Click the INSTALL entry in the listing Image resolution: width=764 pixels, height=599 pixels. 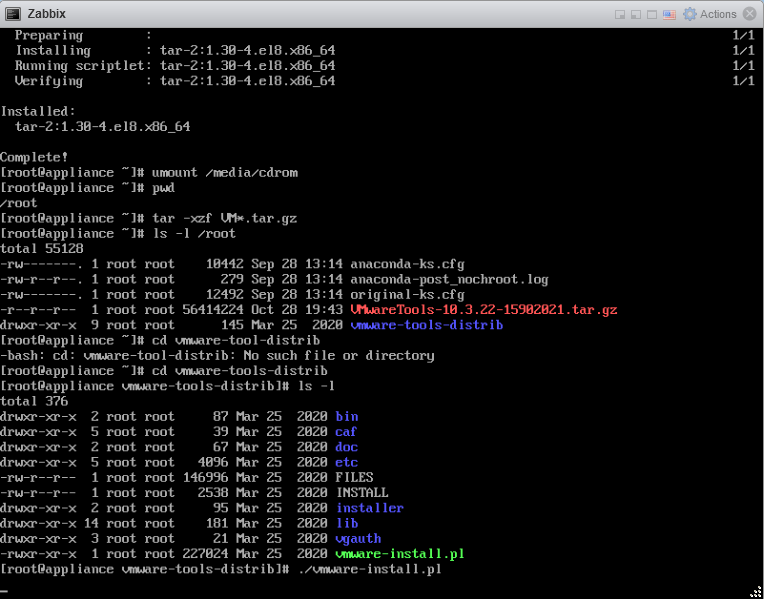(x=362, y=492)
